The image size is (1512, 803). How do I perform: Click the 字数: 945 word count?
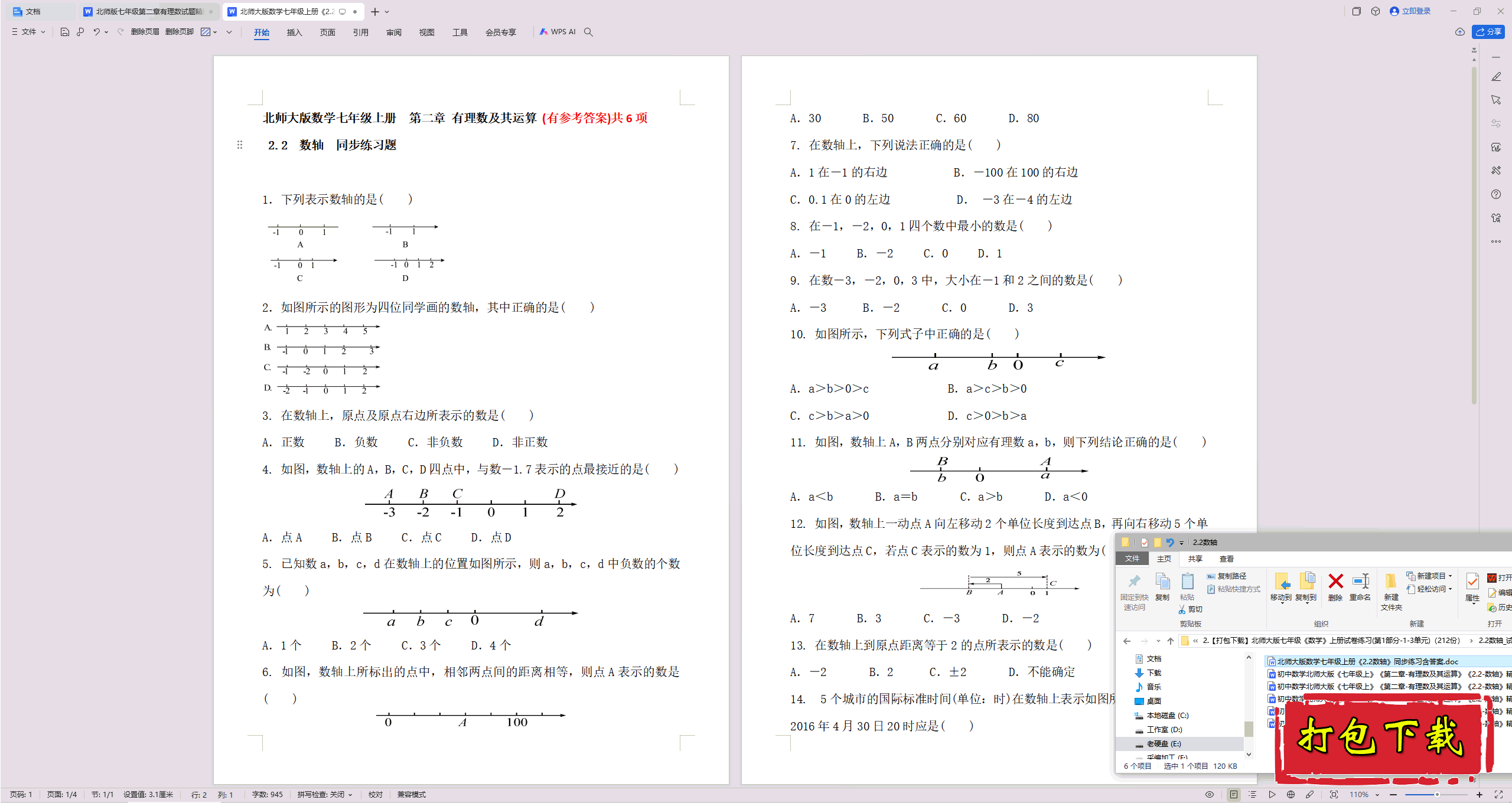[x=267, y=795]
